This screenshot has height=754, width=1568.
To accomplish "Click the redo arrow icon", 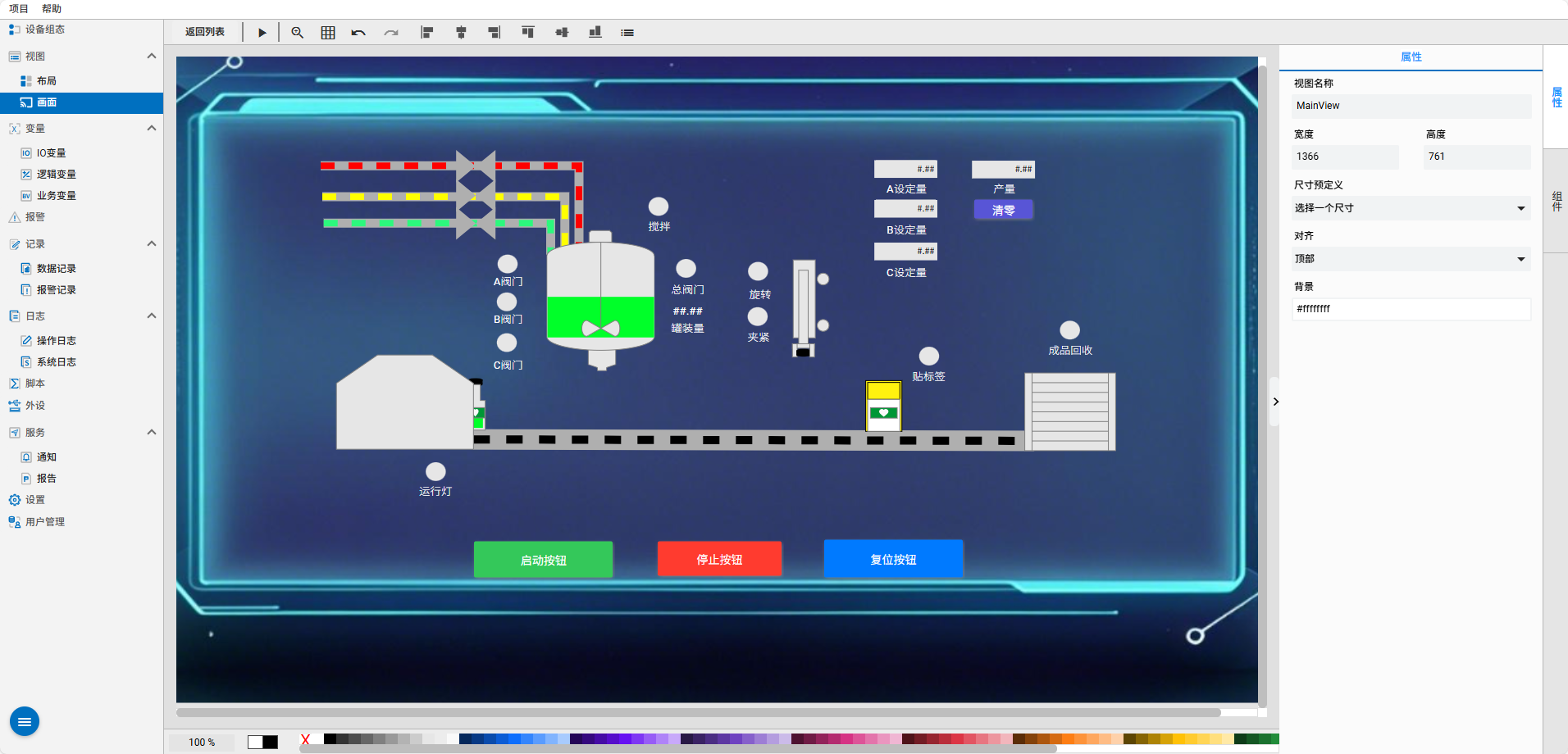I will click(x=391, y=33).
